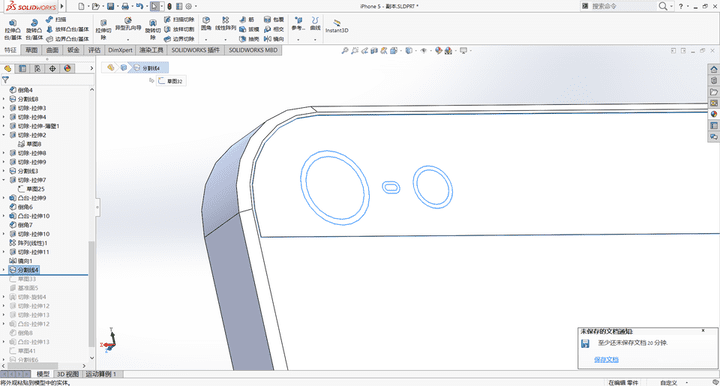This screenshot has width=720, height=386.
Task: Close the unsaved document notification popup
Action: (703, 330)
